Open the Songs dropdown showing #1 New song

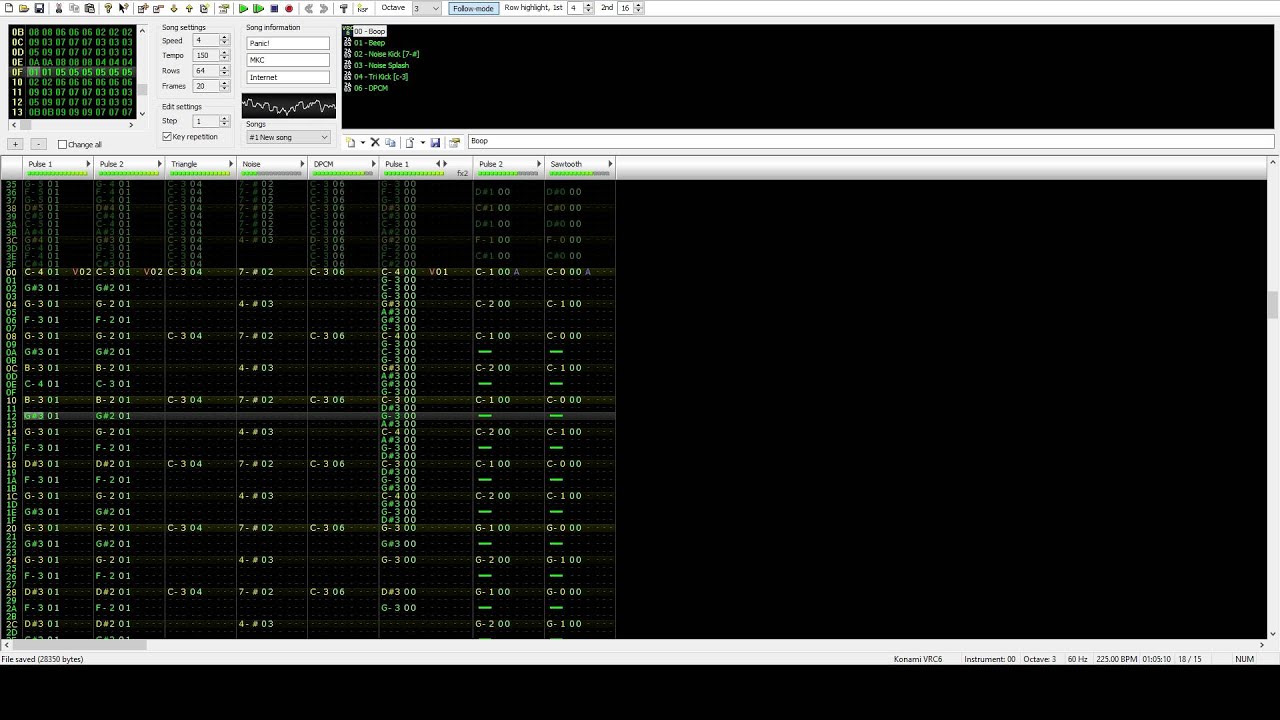(x=288, y=137)
